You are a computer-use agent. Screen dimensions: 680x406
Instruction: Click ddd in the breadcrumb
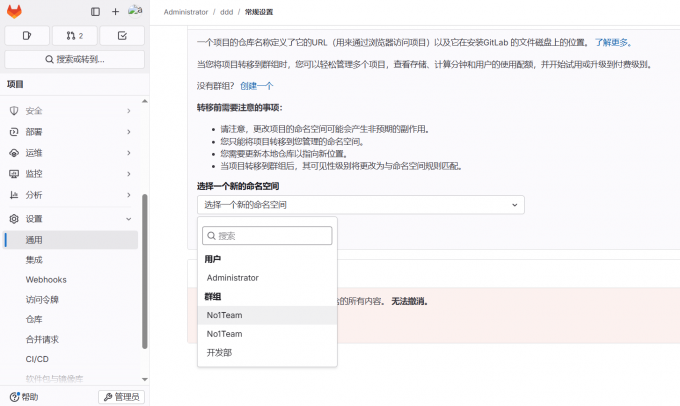click(x=226, y=12)
